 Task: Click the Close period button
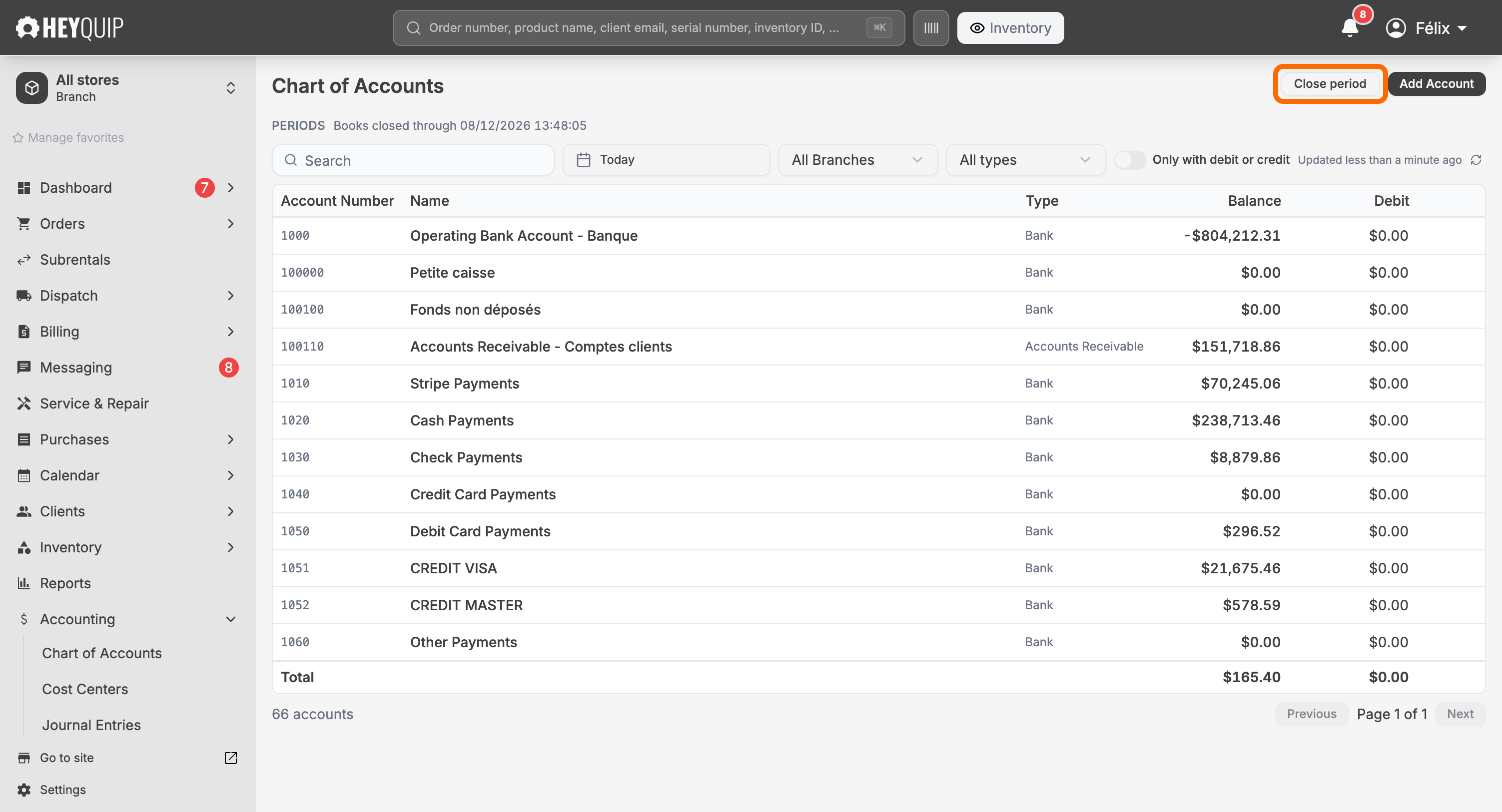[1330, 83]
